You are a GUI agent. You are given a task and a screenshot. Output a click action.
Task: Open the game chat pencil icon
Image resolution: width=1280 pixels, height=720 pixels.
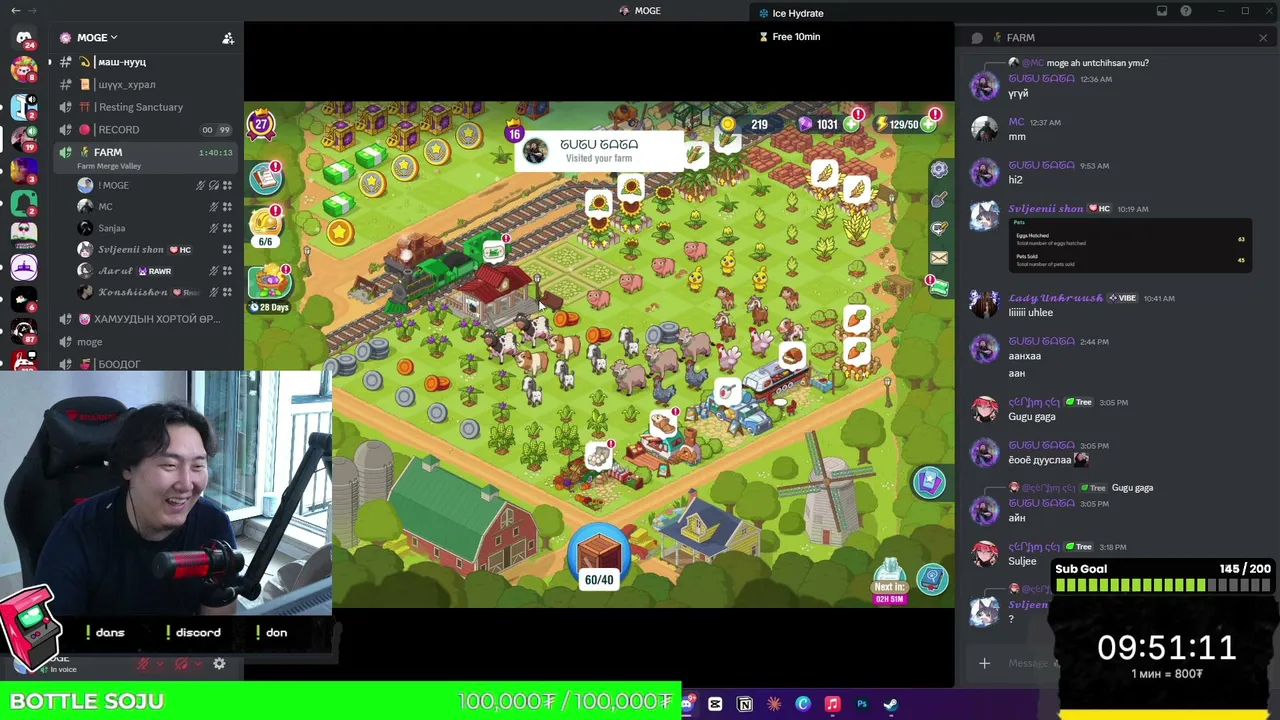(939, 229)
